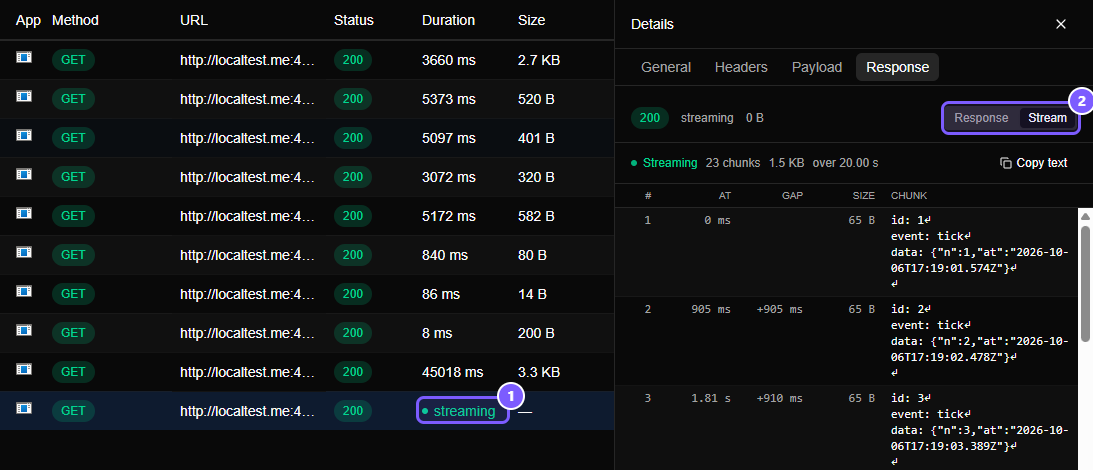The width and height of the screenshot is (1093, 470).
Task: Click the 200 status badge in Details
Action: tap(650, 118)
